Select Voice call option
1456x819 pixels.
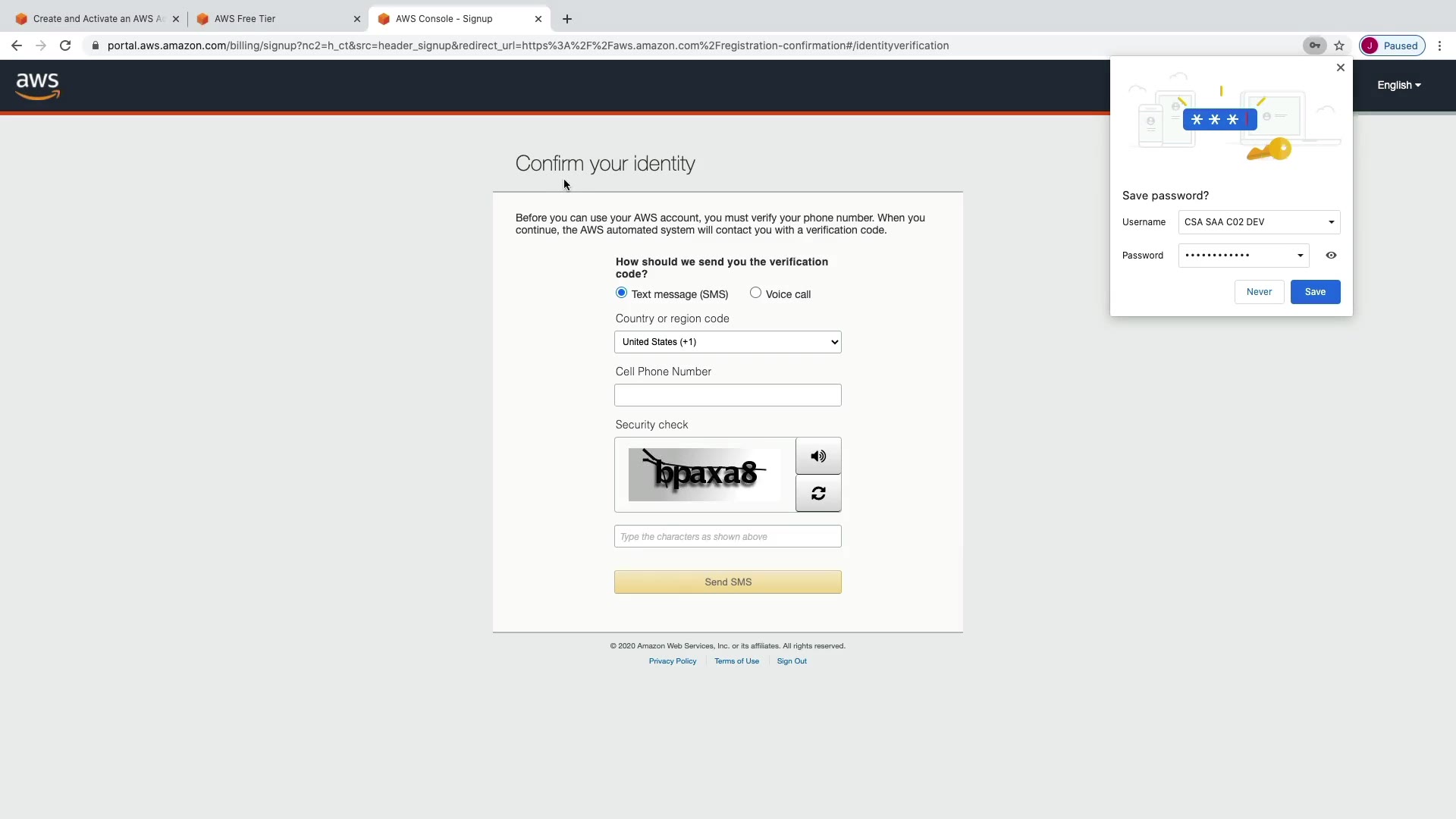tap(755, 293)
